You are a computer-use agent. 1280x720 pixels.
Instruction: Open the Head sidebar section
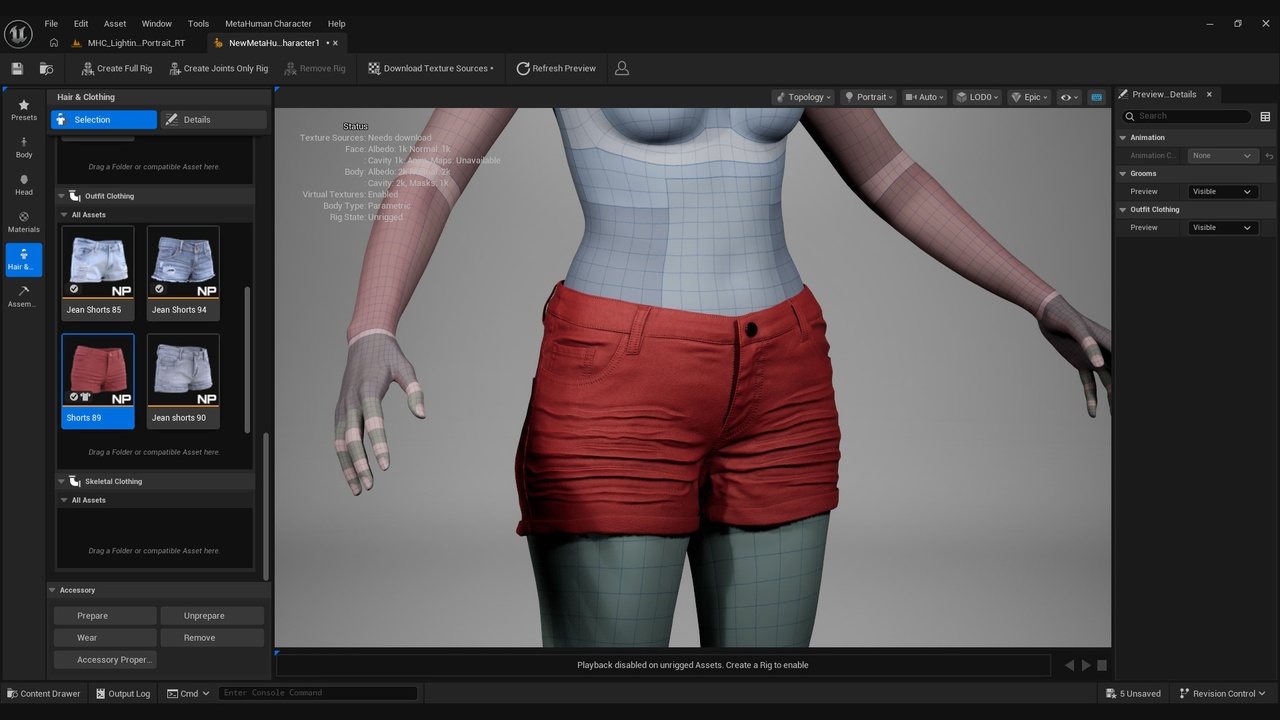point(24,185)
